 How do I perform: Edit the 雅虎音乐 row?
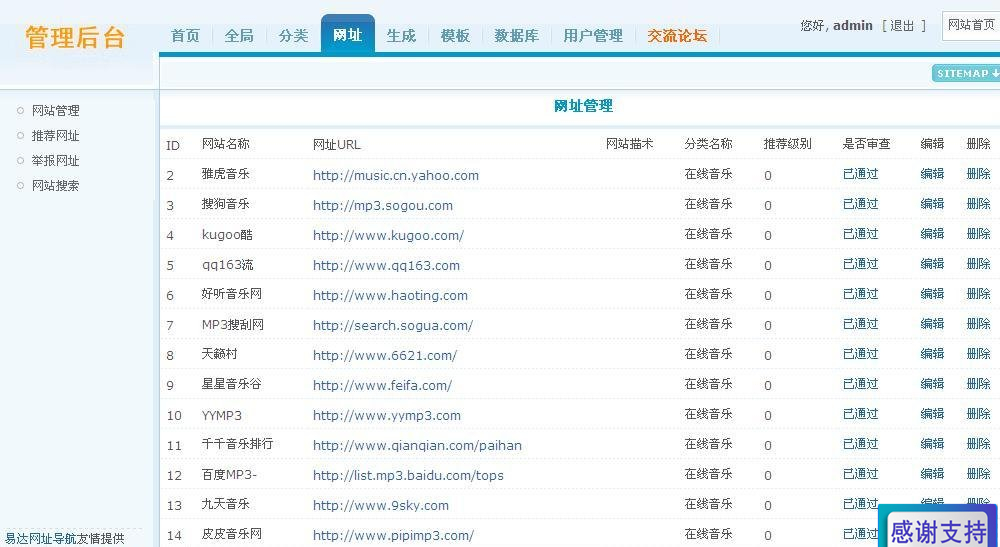point(932,173)
